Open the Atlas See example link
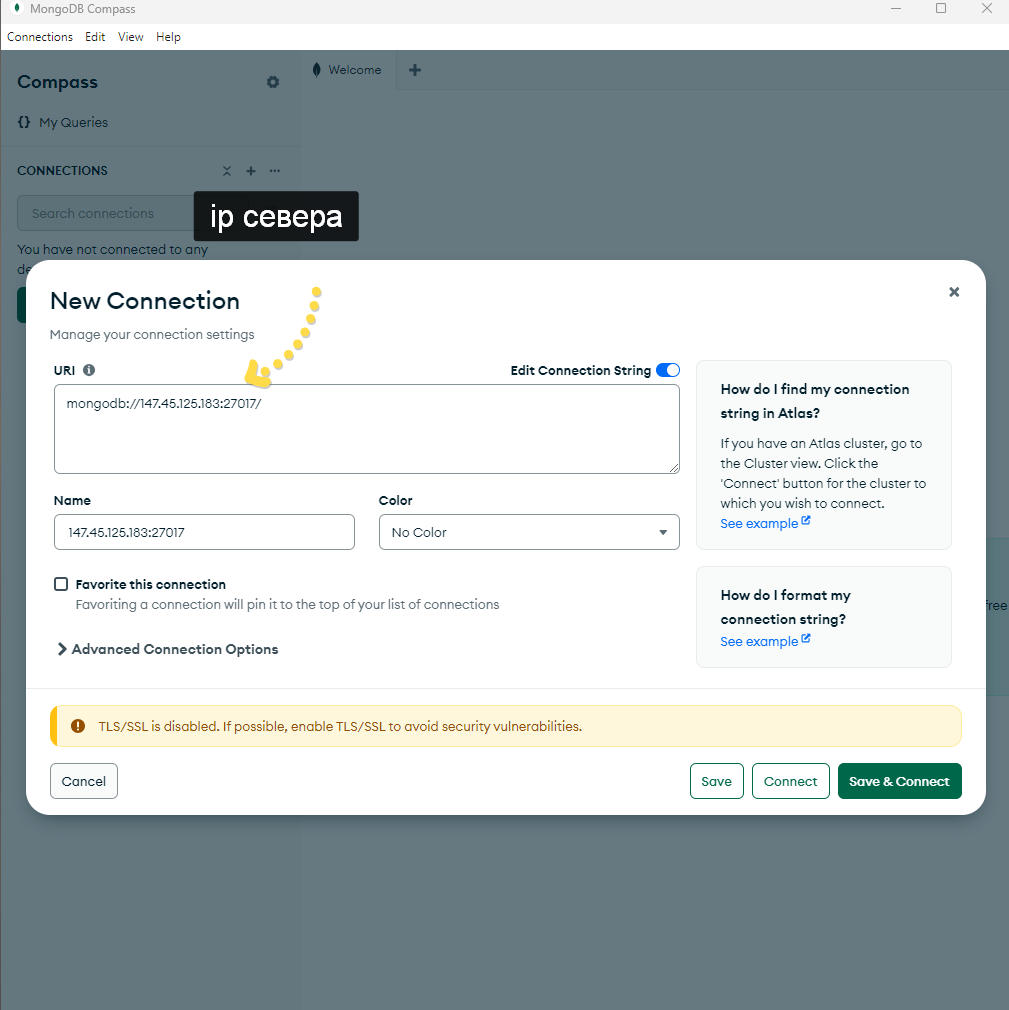The image size is (1009, 1010). point(759,523)
